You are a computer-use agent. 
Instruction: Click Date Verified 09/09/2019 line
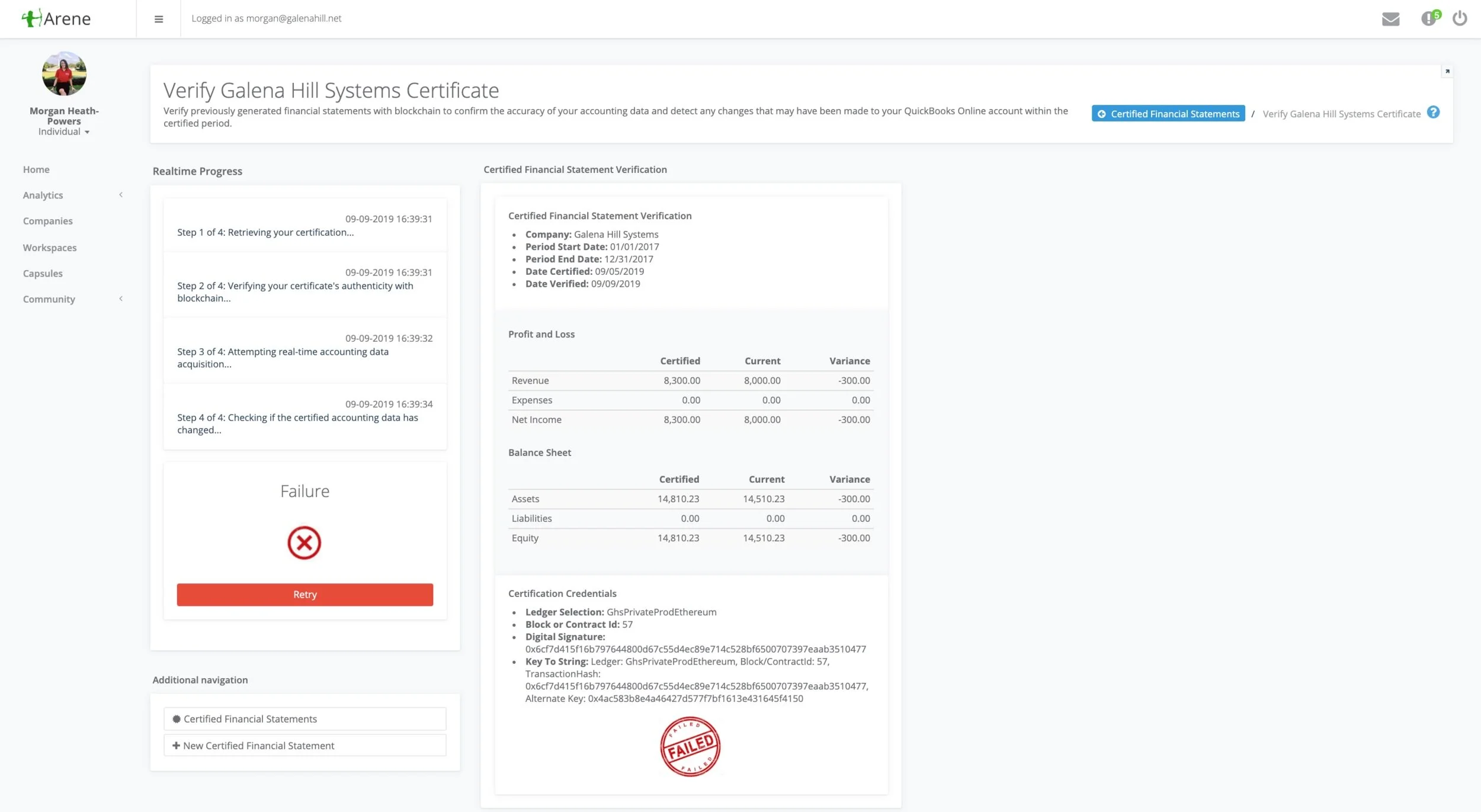tap(582, 284)
